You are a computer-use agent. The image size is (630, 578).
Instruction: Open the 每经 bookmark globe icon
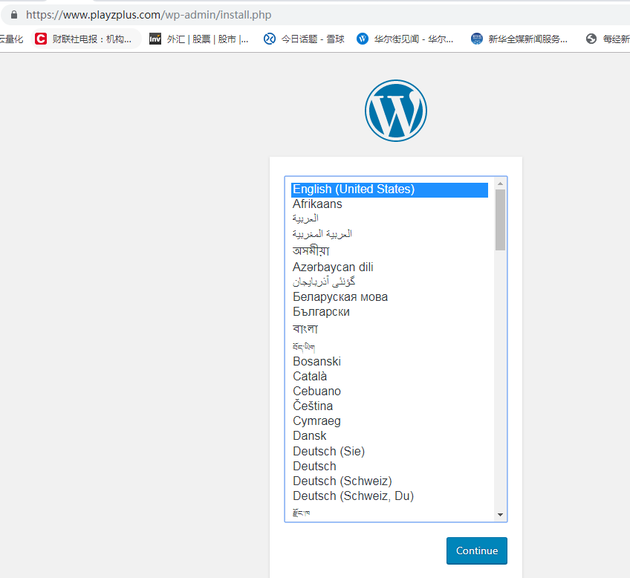(591, 39)
